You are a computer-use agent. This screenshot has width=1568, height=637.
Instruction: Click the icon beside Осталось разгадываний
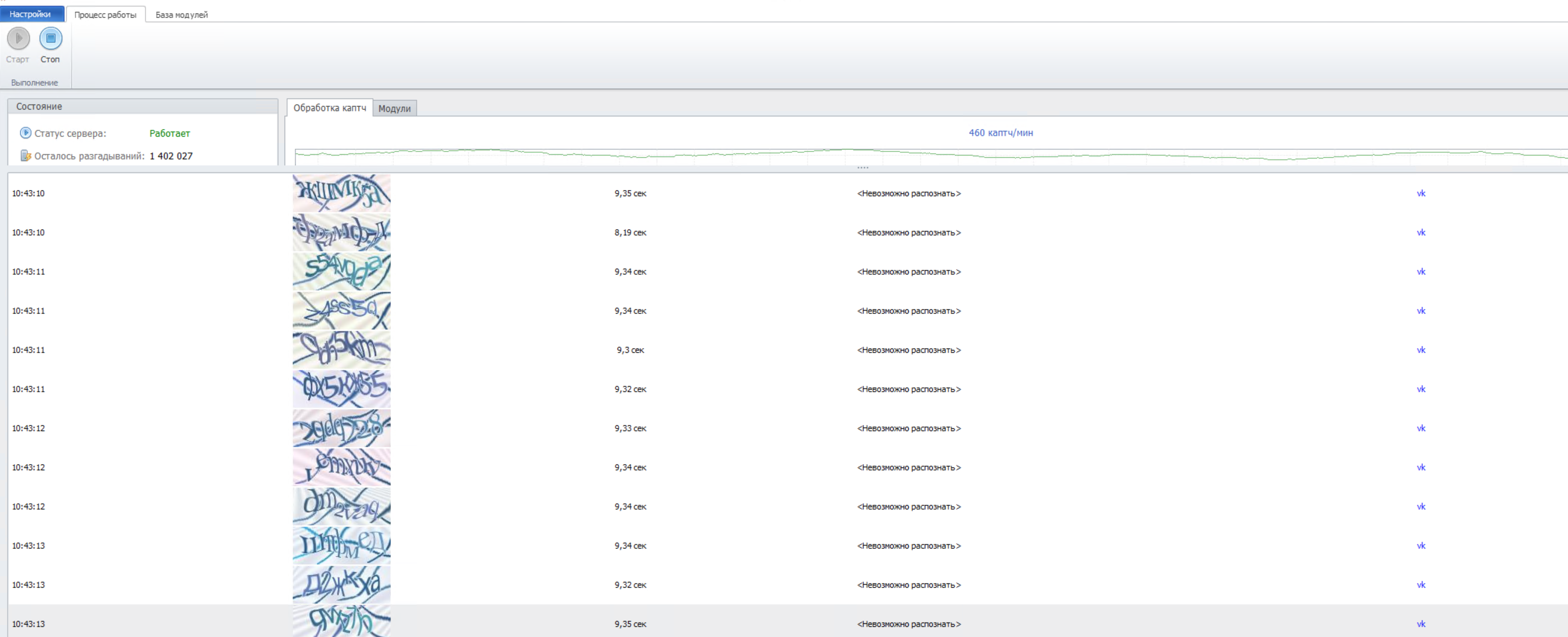click(26, 156)
